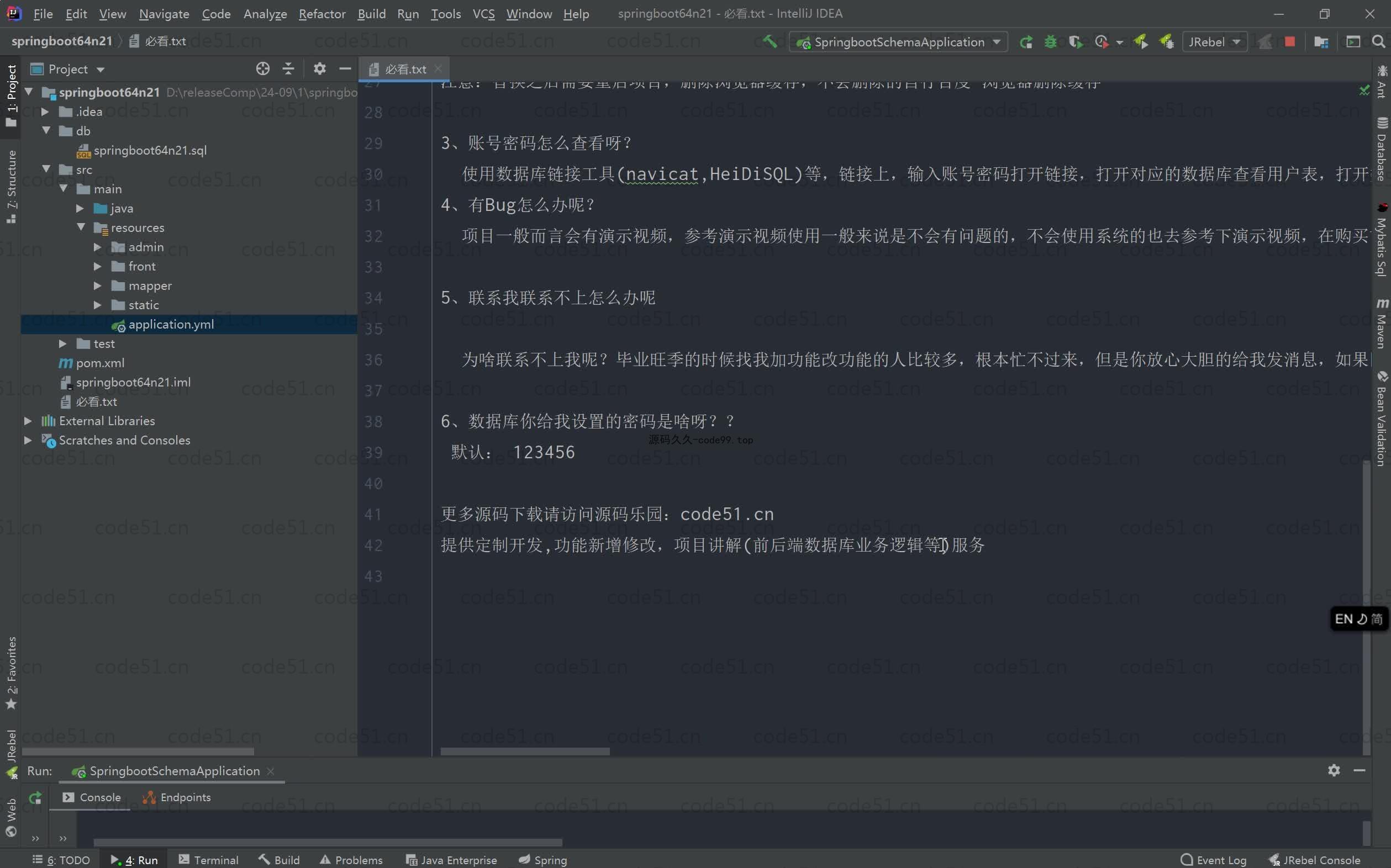Click the locate opened file crosshair icon
This screenshot has width=1391, height=868.
(x=262, y=69)
